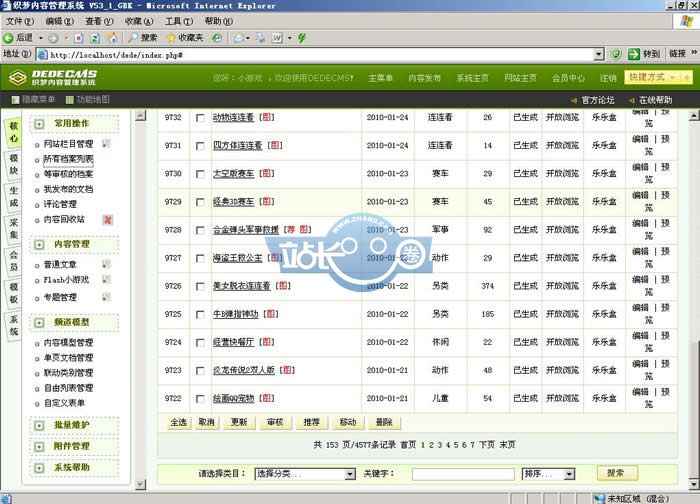Screen dimensions: 700x504
Task: Click the IE icon in status bar
Action: coord(6,499)
